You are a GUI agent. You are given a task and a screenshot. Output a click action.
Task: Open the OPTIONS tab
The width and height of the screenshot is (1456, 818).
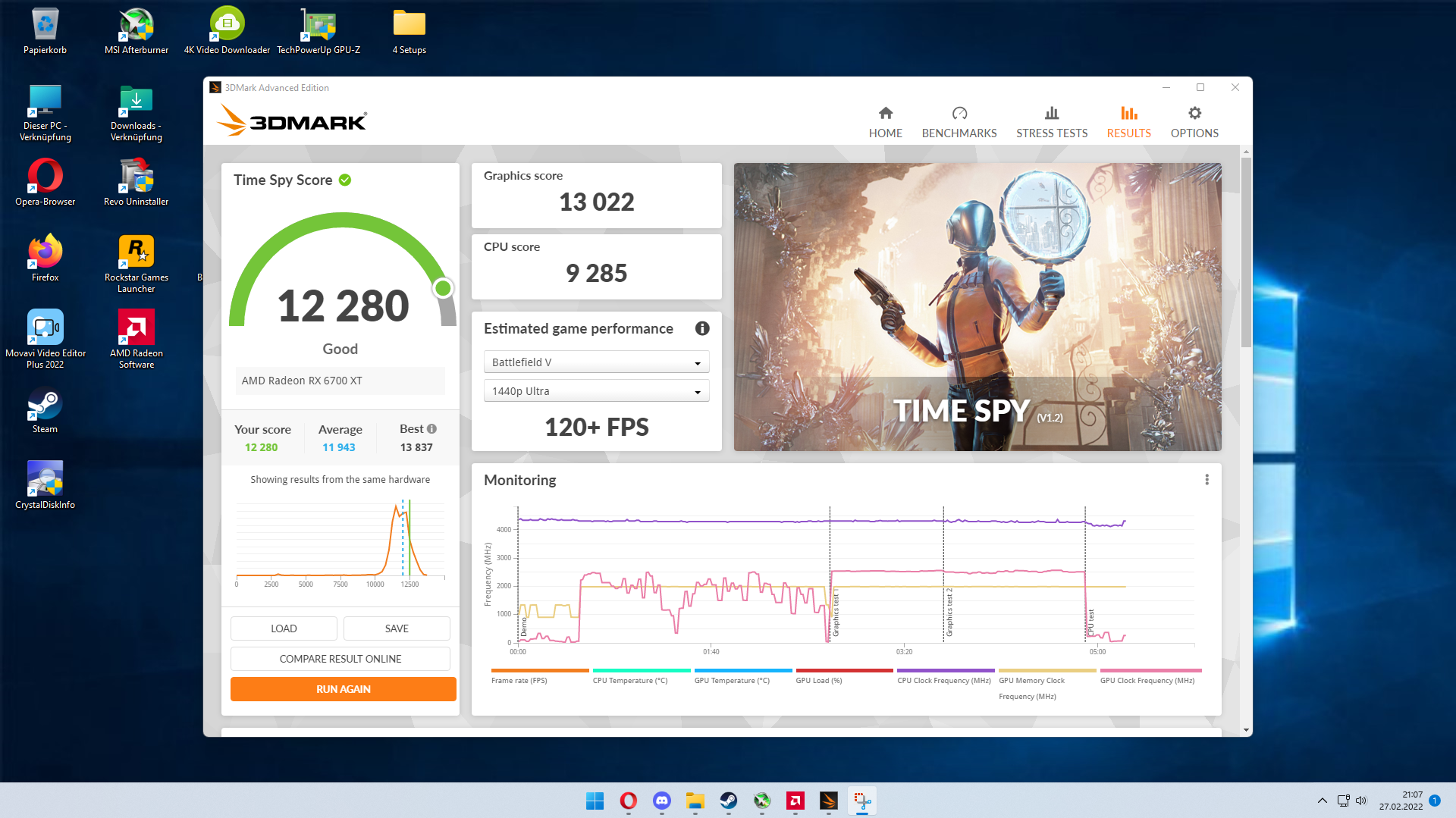pos(1194,122)
